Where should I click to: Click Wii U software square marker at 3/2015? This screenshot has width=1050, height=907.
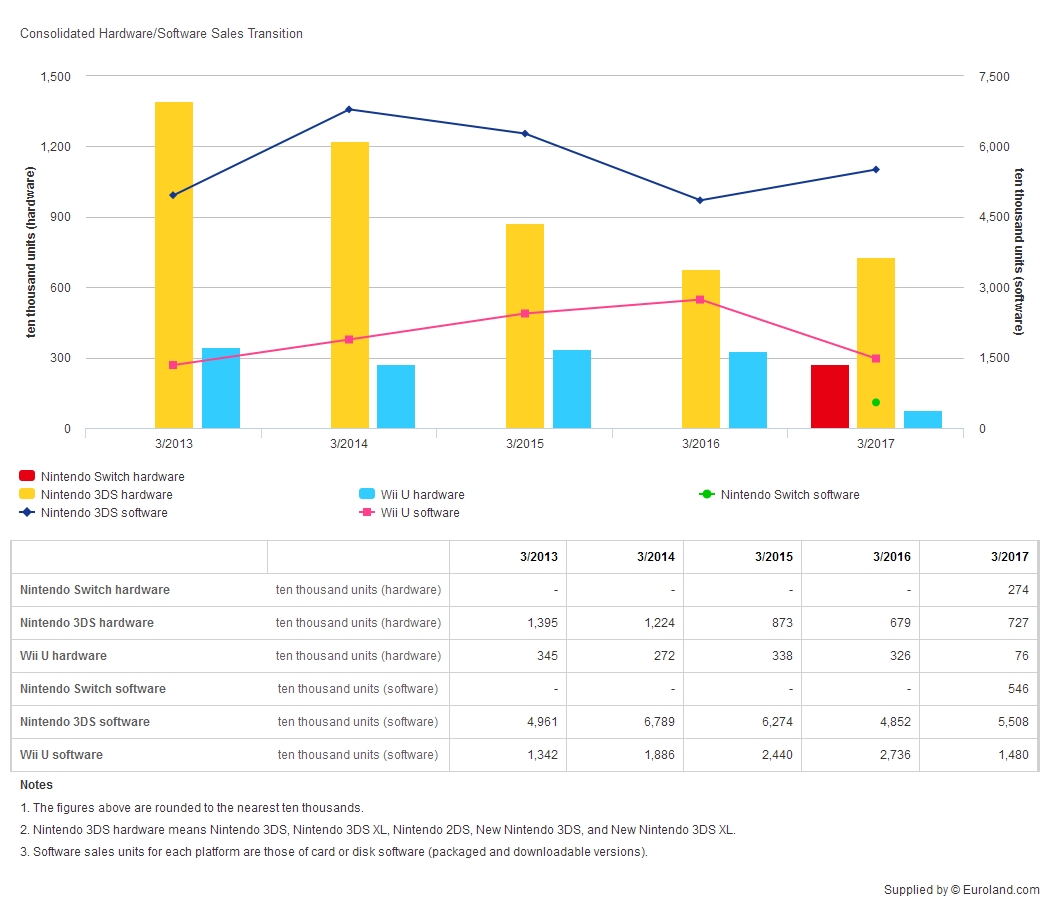coord(525,313)
